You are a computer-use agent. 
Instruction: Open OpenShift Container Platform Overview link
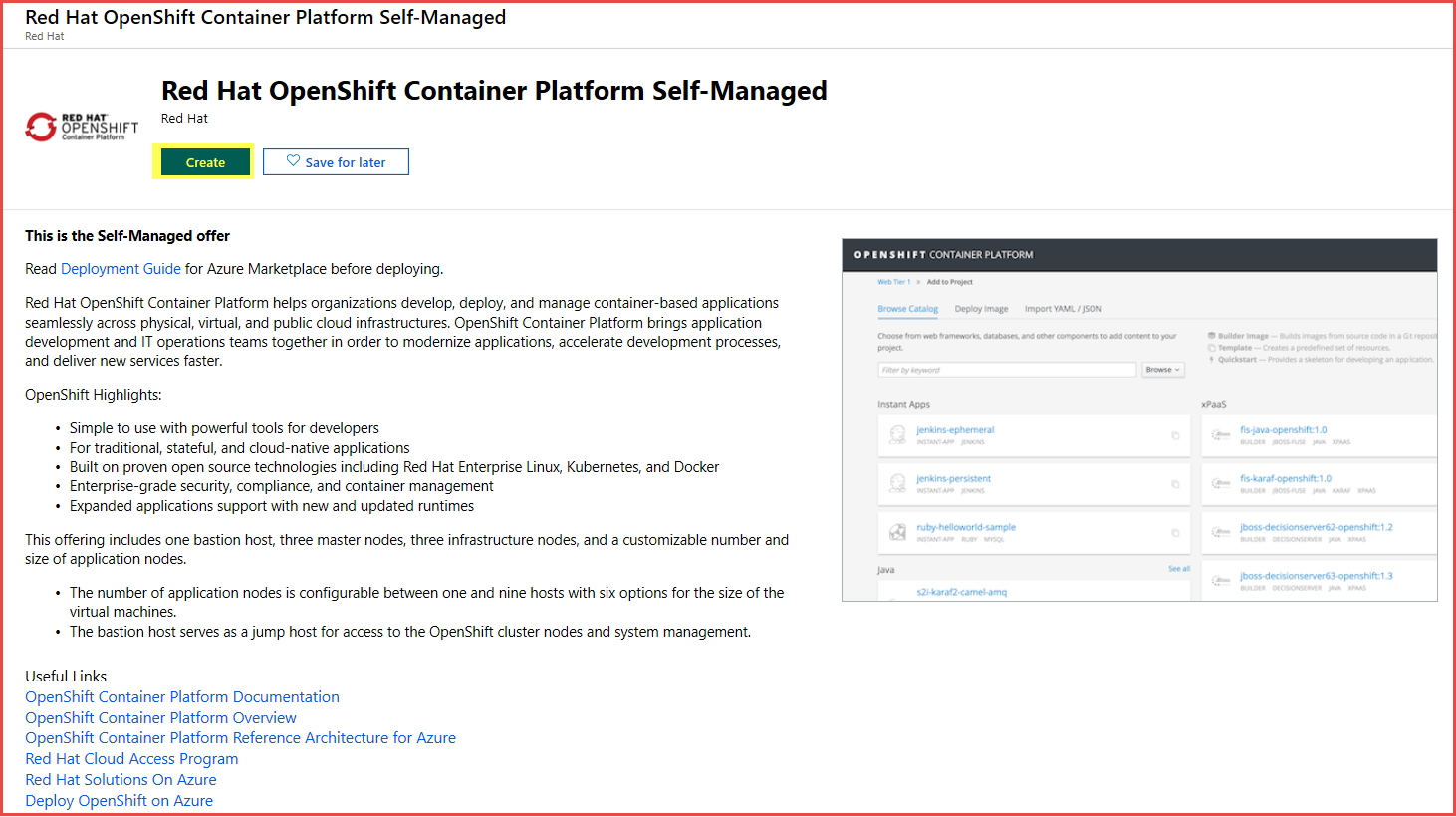pyautogui.click(x=160, y=718)
